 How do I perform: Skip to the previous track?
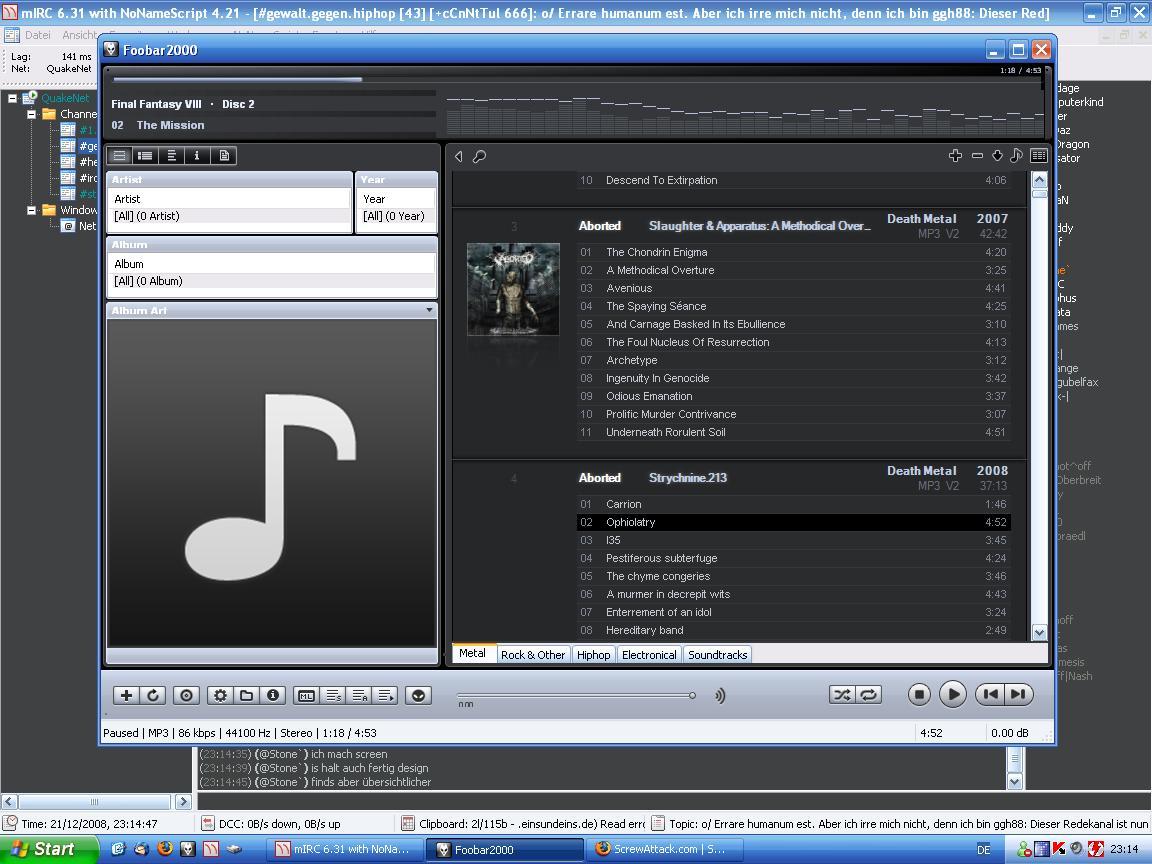click(990, 694)
